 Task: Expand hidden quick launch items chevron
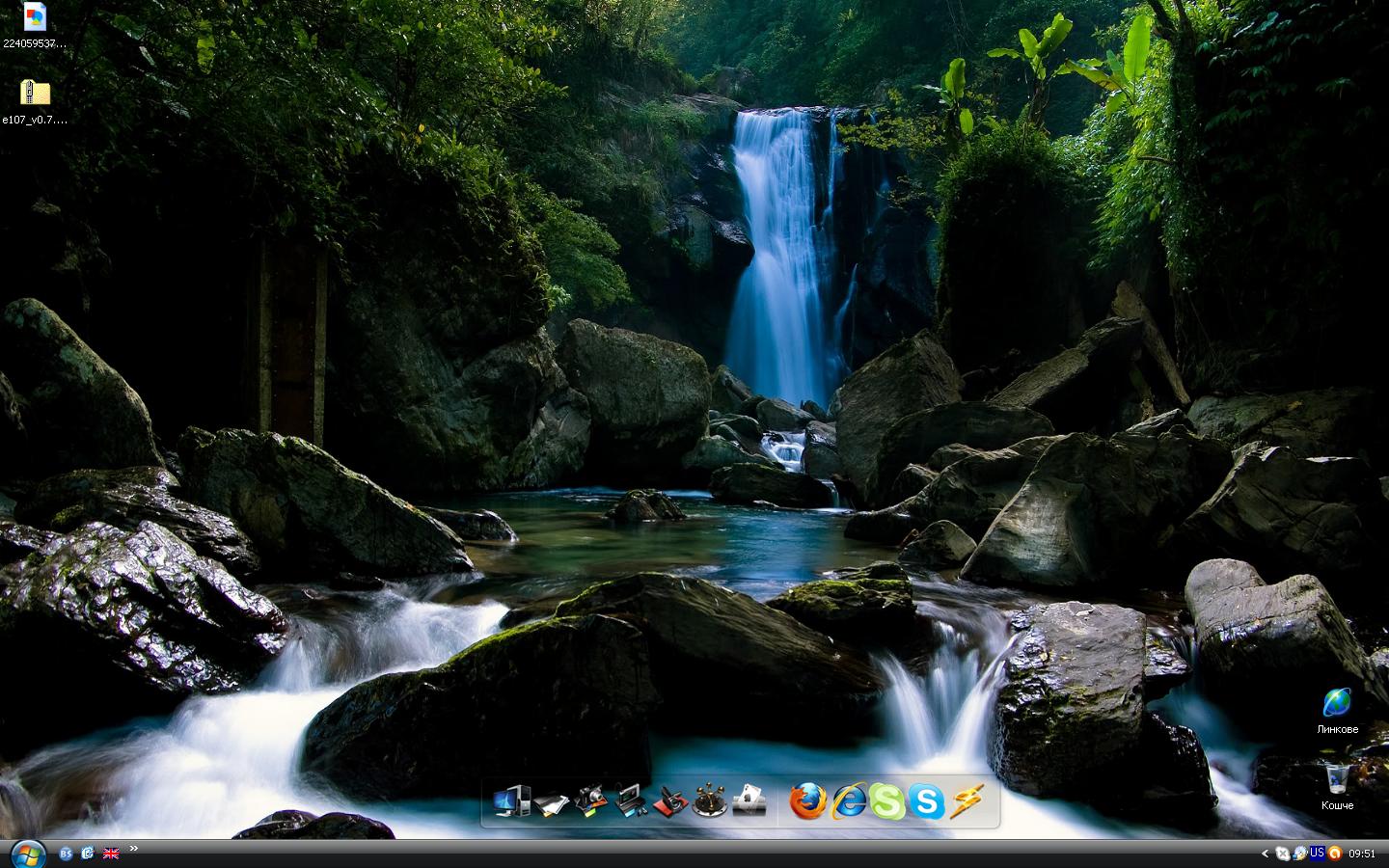click(134, 849)
